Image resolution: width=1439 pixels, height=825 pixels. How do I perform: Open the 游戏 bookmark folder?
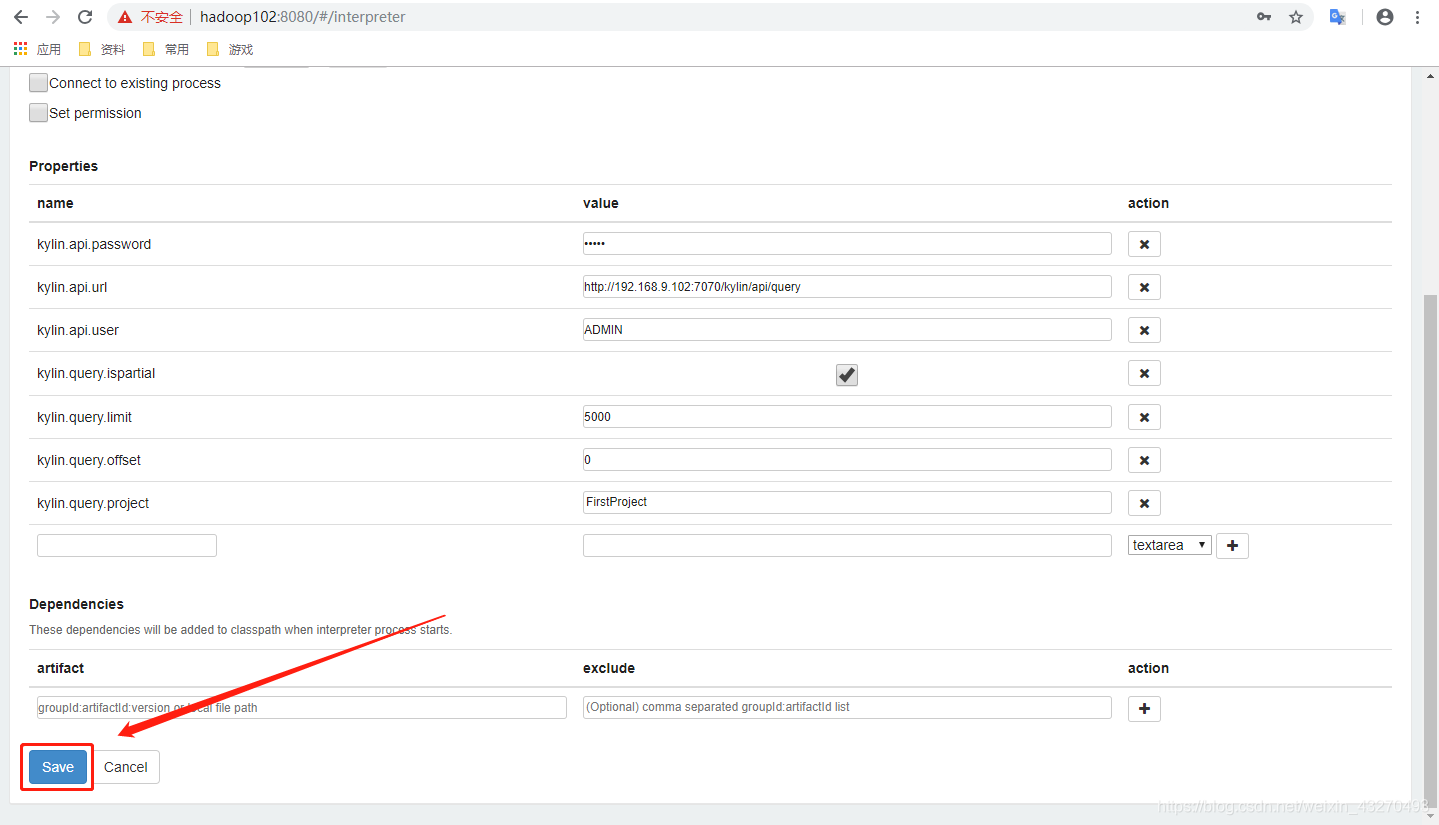pyautogui.click(x=230, y=49)
